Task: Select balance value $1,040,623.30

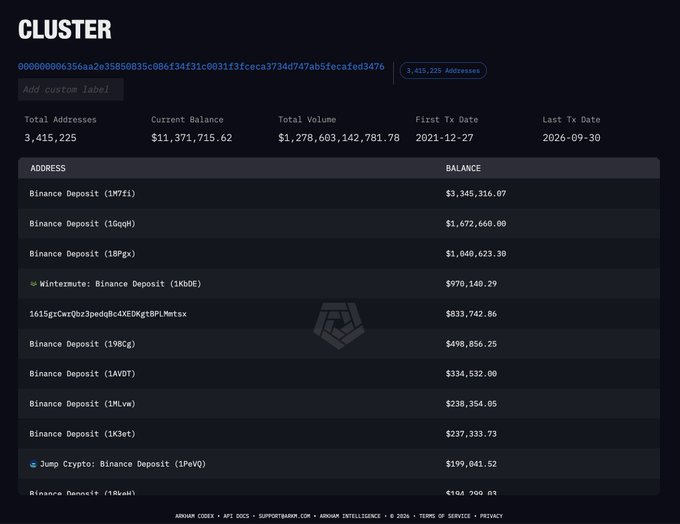Action: (x=476, y=254)
